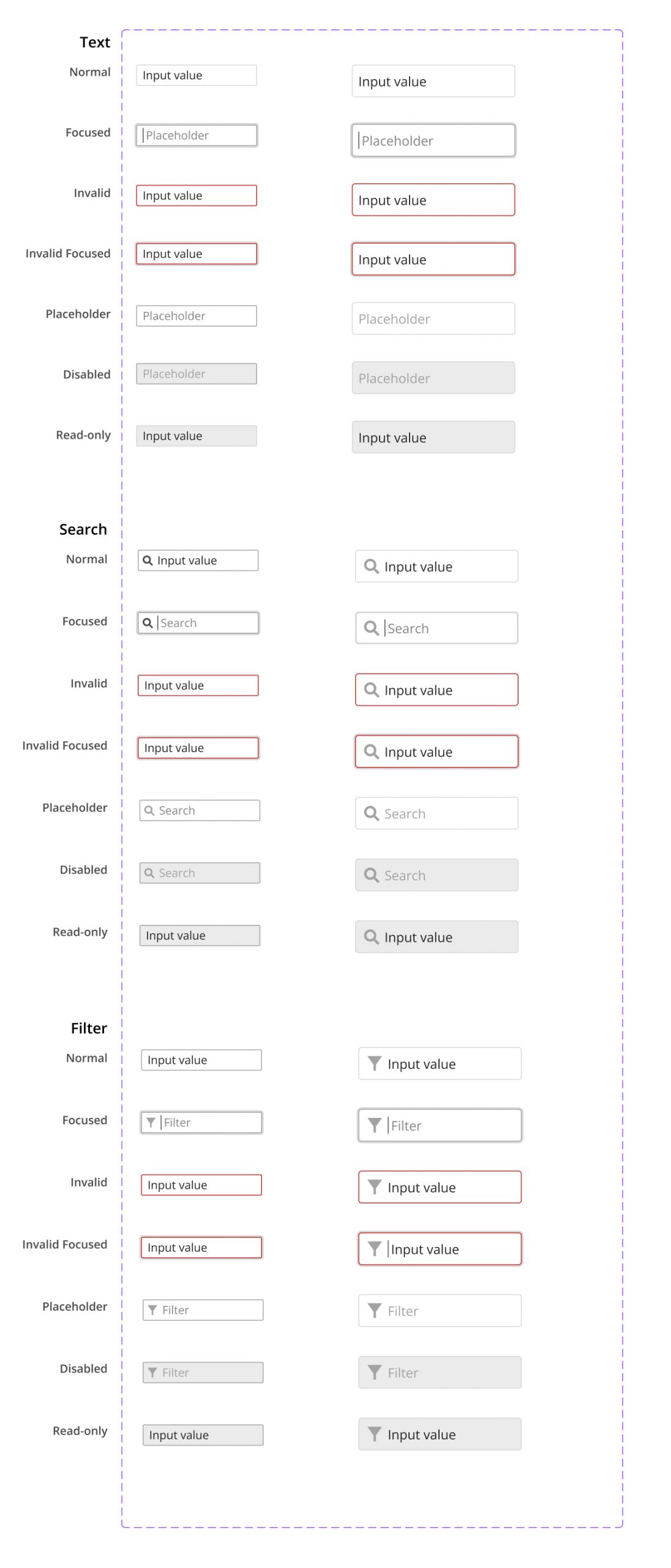Click magnifier icon in small Normal search field
The width and height of the screenshot is (671, 1568).
point(148,560)
